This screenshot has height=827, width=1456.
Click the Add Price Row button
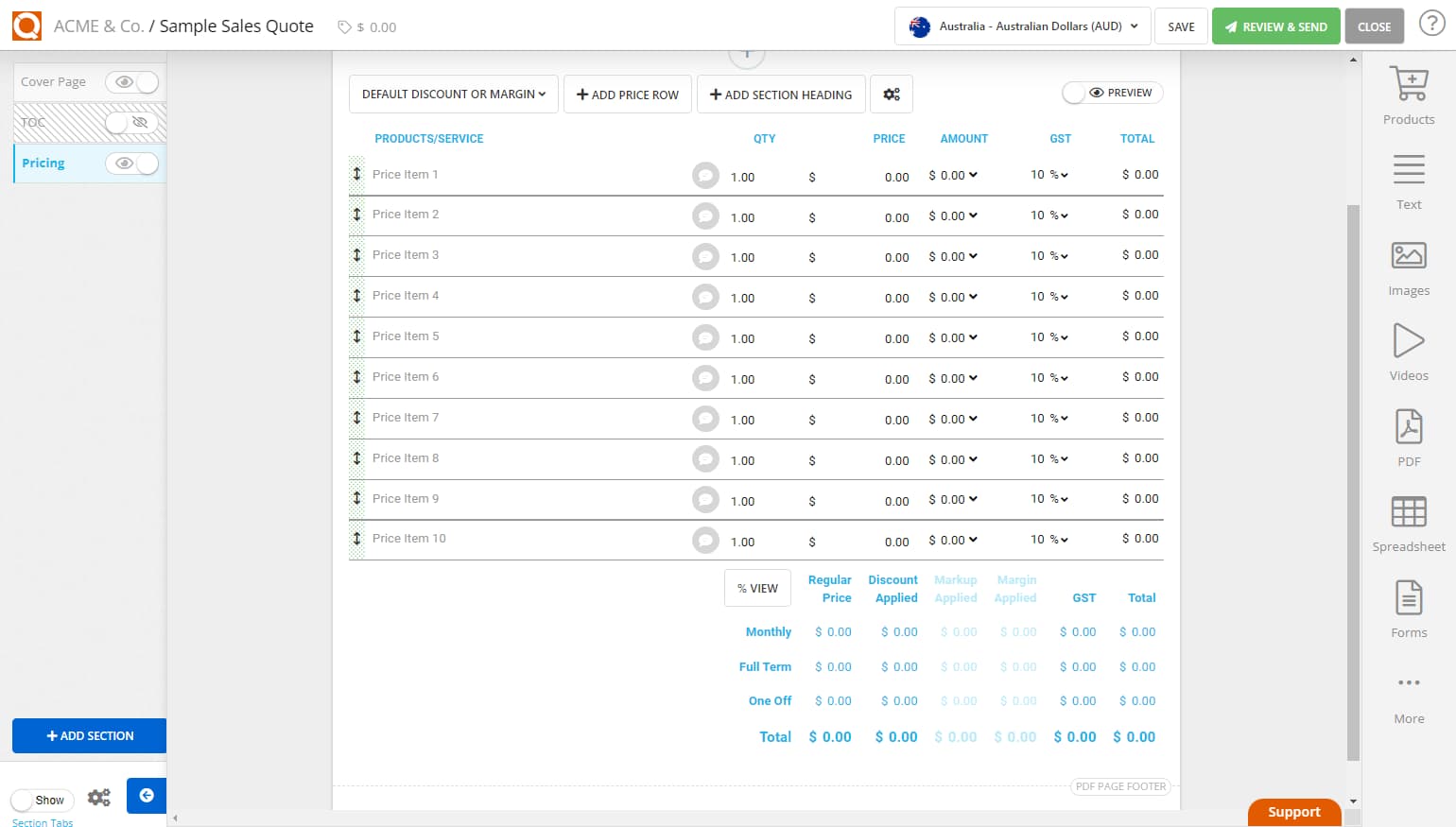click(x=627, y=94)
